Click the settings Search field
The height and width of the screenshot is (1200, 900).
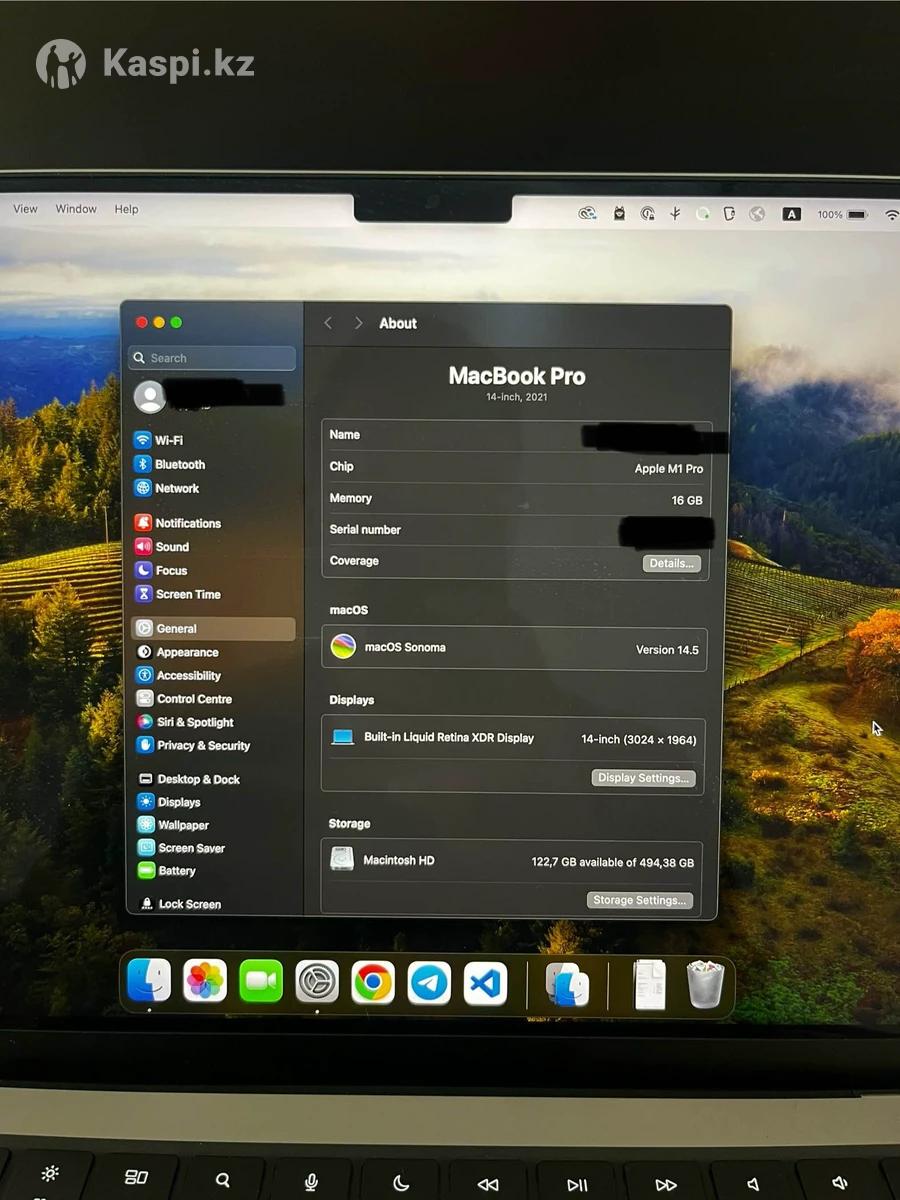click(212, 358)
